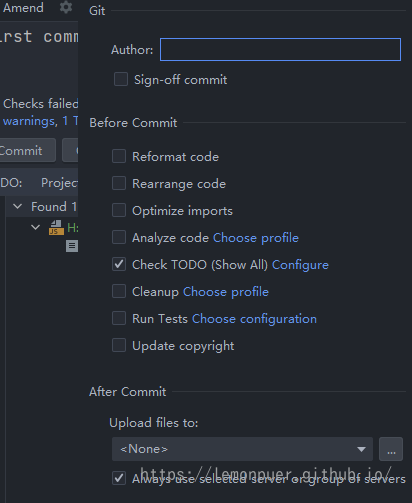Screen dimensions: 412x503
Task: Collapse the Found results tree node
Action: click(x=17, y=207)
